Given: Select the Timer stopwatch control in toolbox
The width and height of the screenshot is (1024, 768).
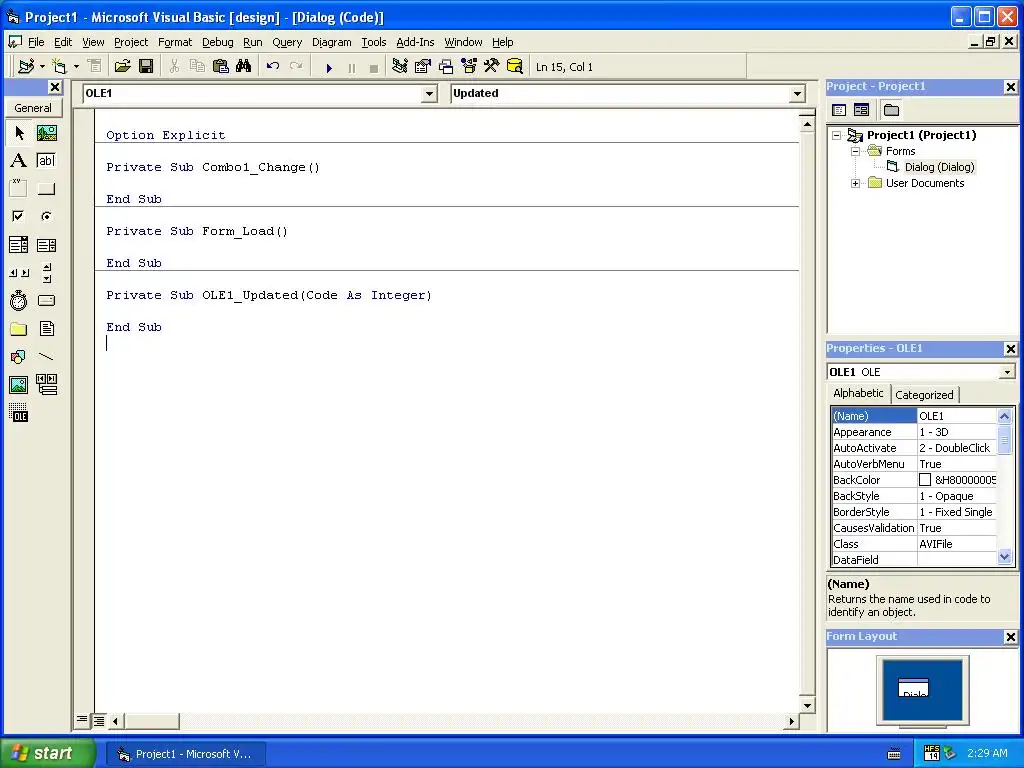Looking at the screenshot, I should [19, 301].
